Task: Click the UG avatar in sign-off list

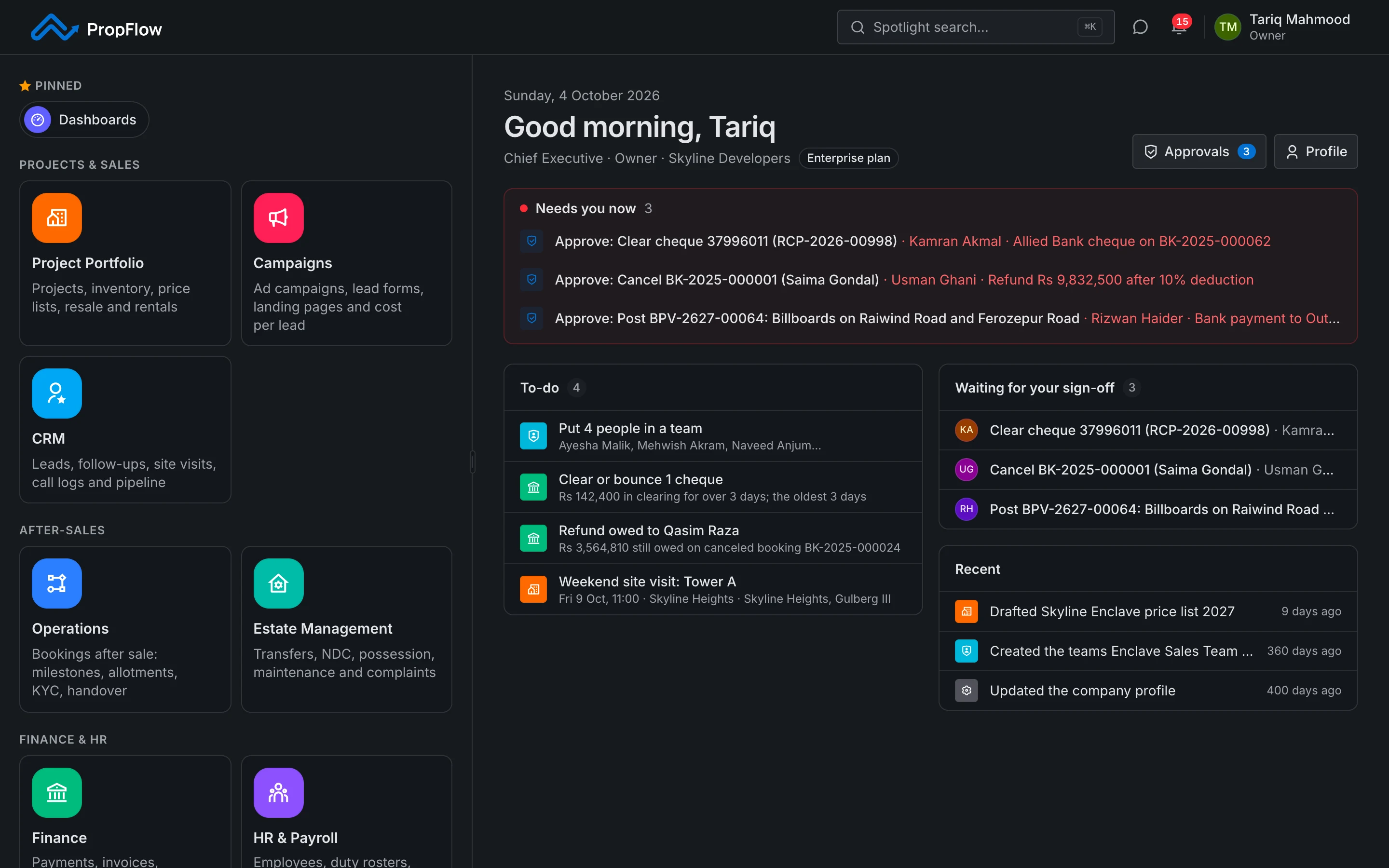Action: click(967, 470)
